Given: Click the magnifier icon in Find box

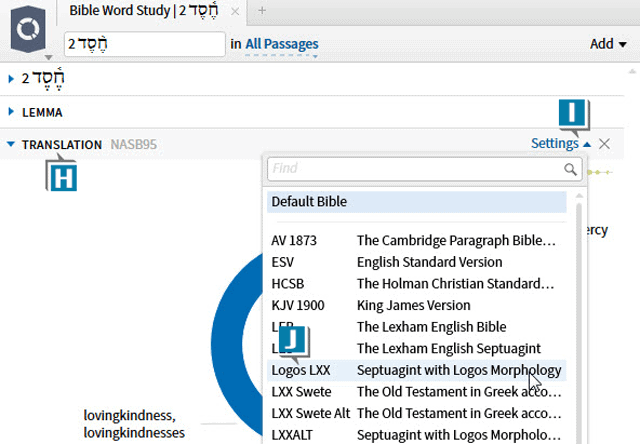Looking at the screenshot, I should (x=570, y=169).
